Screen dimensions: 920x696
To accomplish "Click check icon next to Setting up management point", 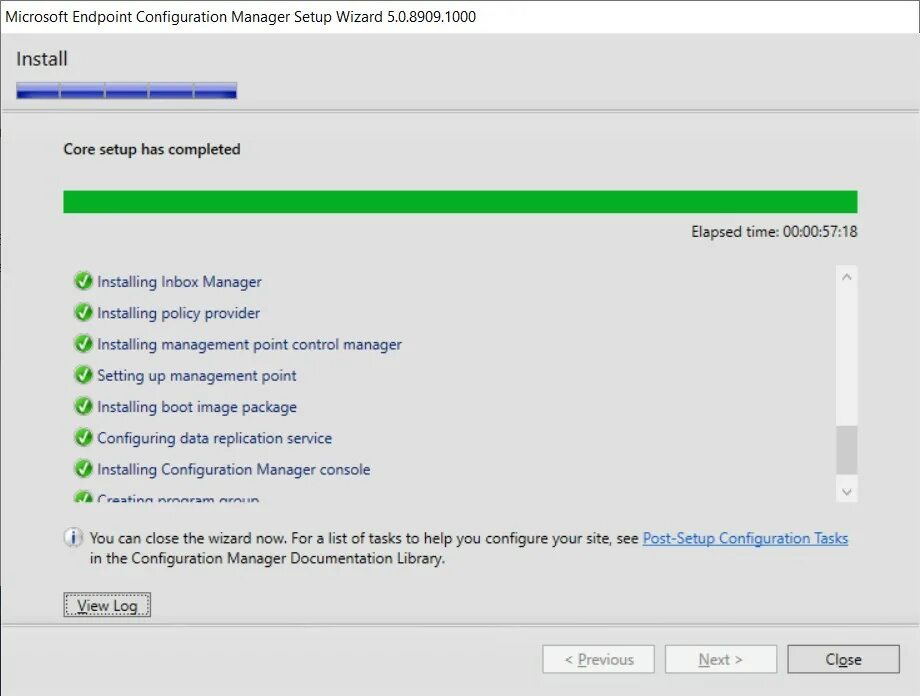I will tap(83, 374).
